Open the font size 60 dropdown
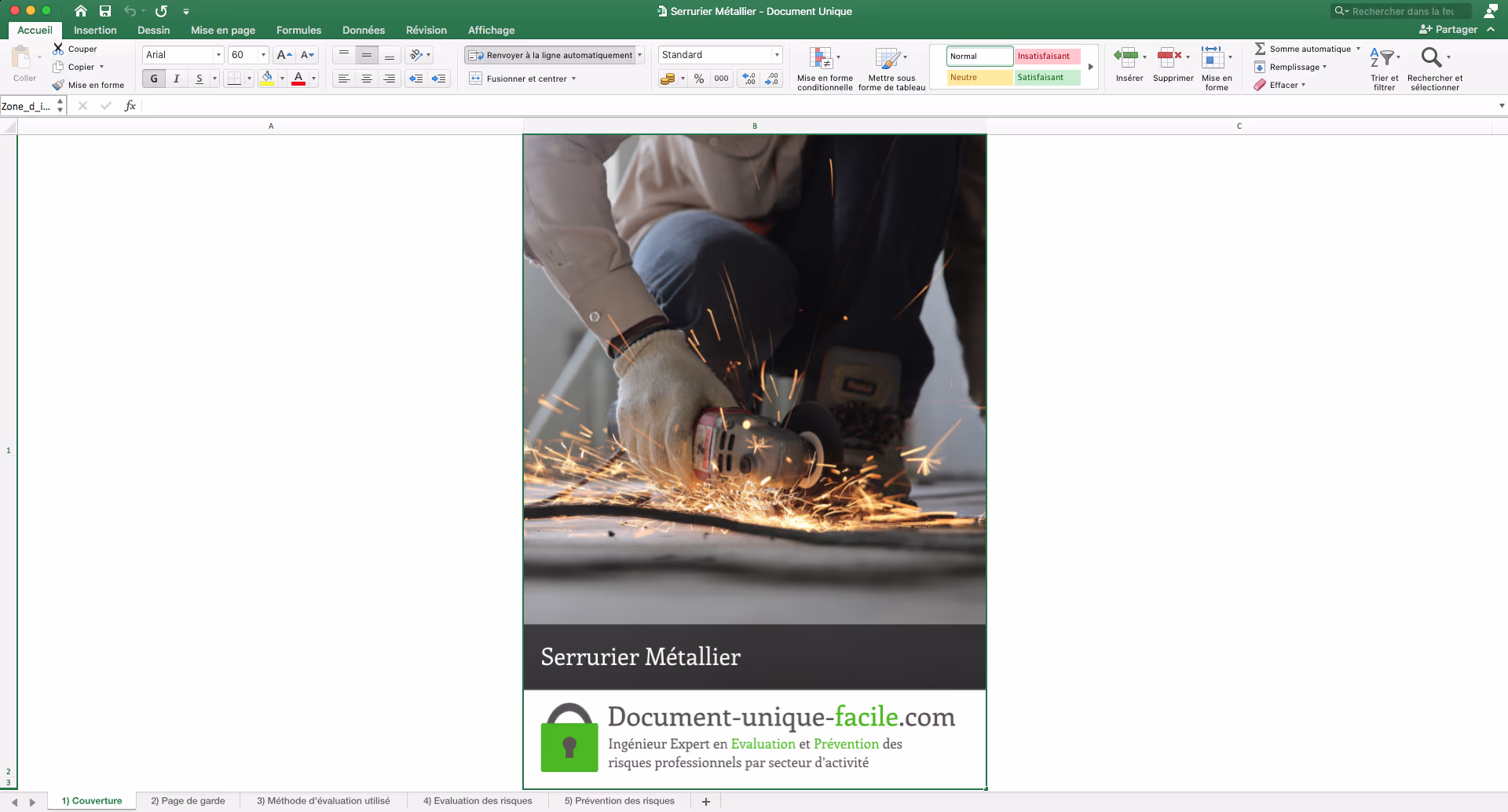This screenshot has width=1508, height=812. pyautogui.click(x=263, y=55)
